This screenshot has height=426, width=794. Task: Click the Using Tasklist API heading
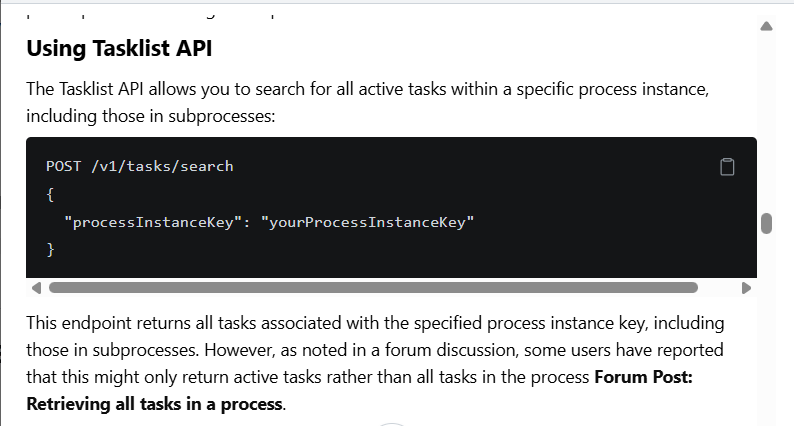(119, 49)
